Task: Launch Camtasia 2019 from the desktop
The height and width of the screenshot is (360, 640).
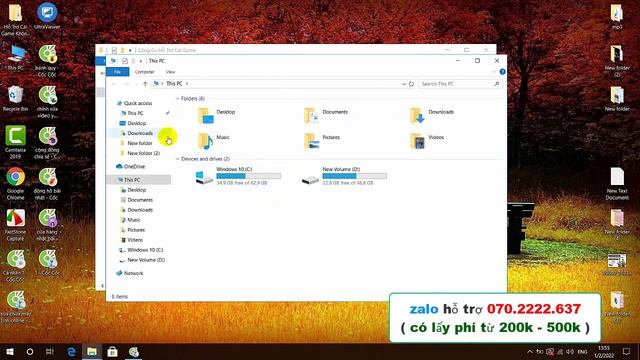Action: [15, 142]
